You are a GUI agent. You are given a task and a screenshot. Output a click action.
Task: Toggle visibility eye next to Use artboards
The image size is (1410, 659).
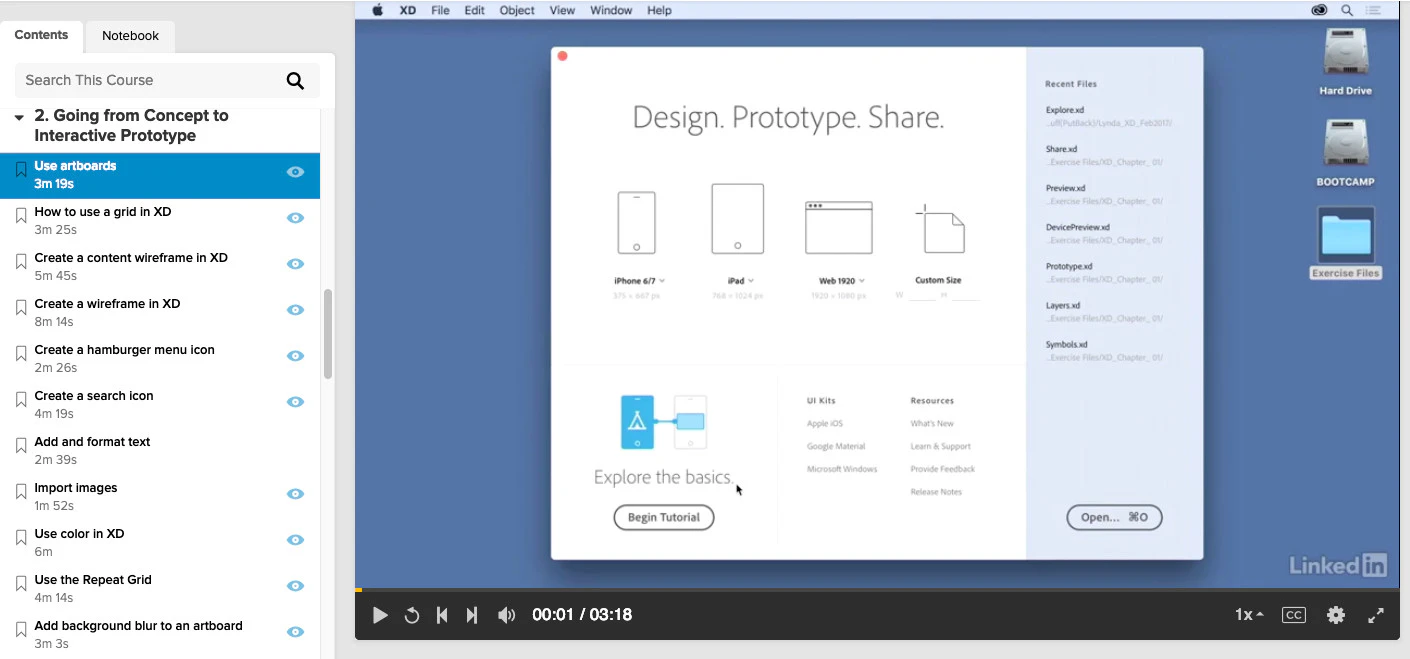(295, 171)
